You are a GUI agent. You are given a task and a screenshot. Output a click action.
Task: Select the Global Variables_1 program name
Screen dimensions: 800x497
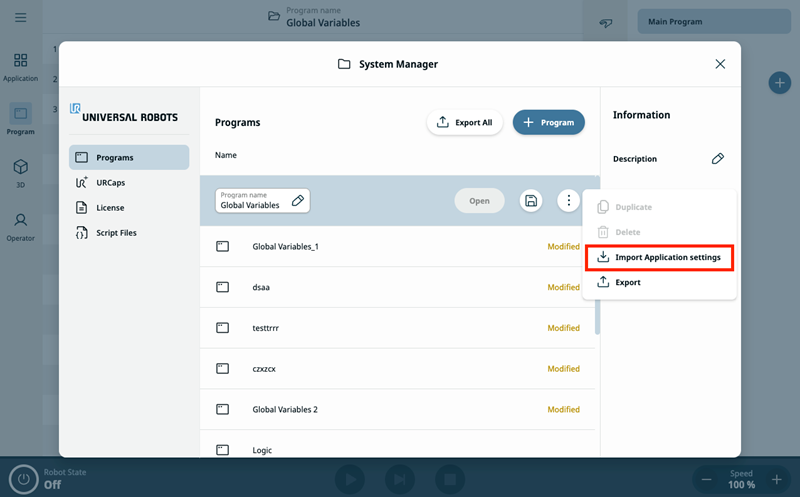(285, 246)
